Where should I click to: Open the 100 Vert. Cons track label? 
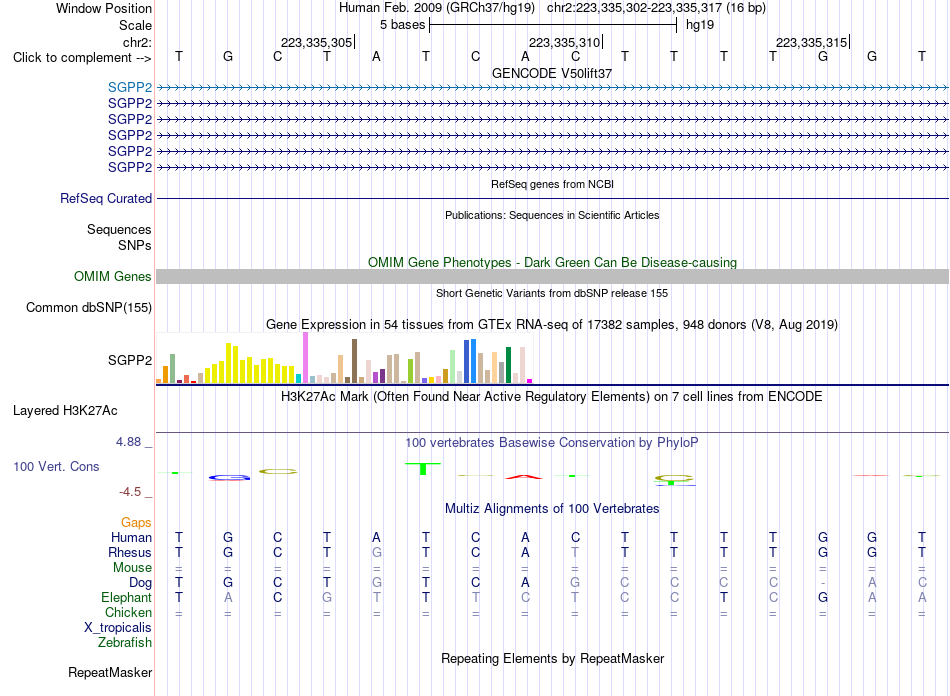click(56, 466)
